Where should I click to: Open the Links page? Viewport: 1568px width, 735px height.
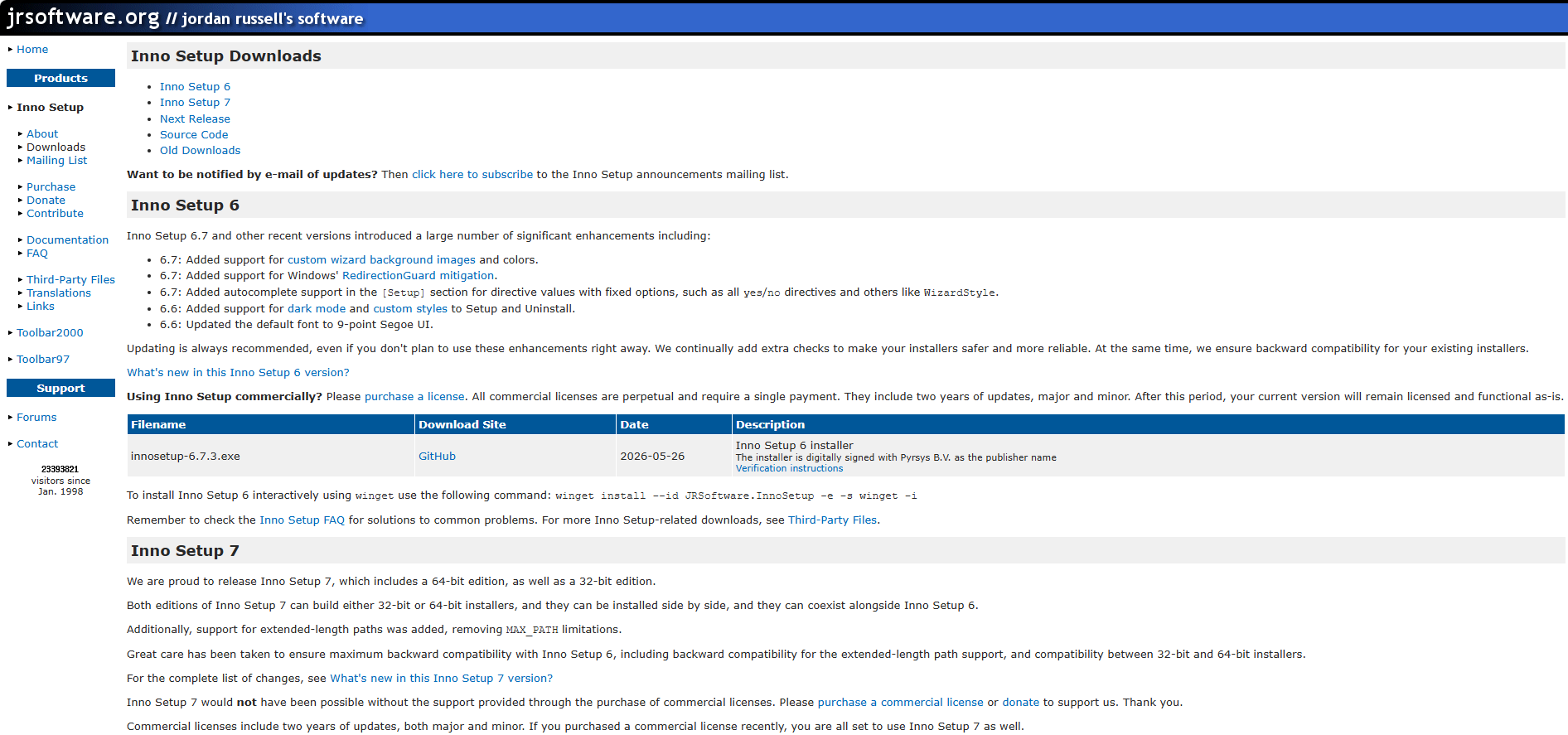[x=41, y=307]
